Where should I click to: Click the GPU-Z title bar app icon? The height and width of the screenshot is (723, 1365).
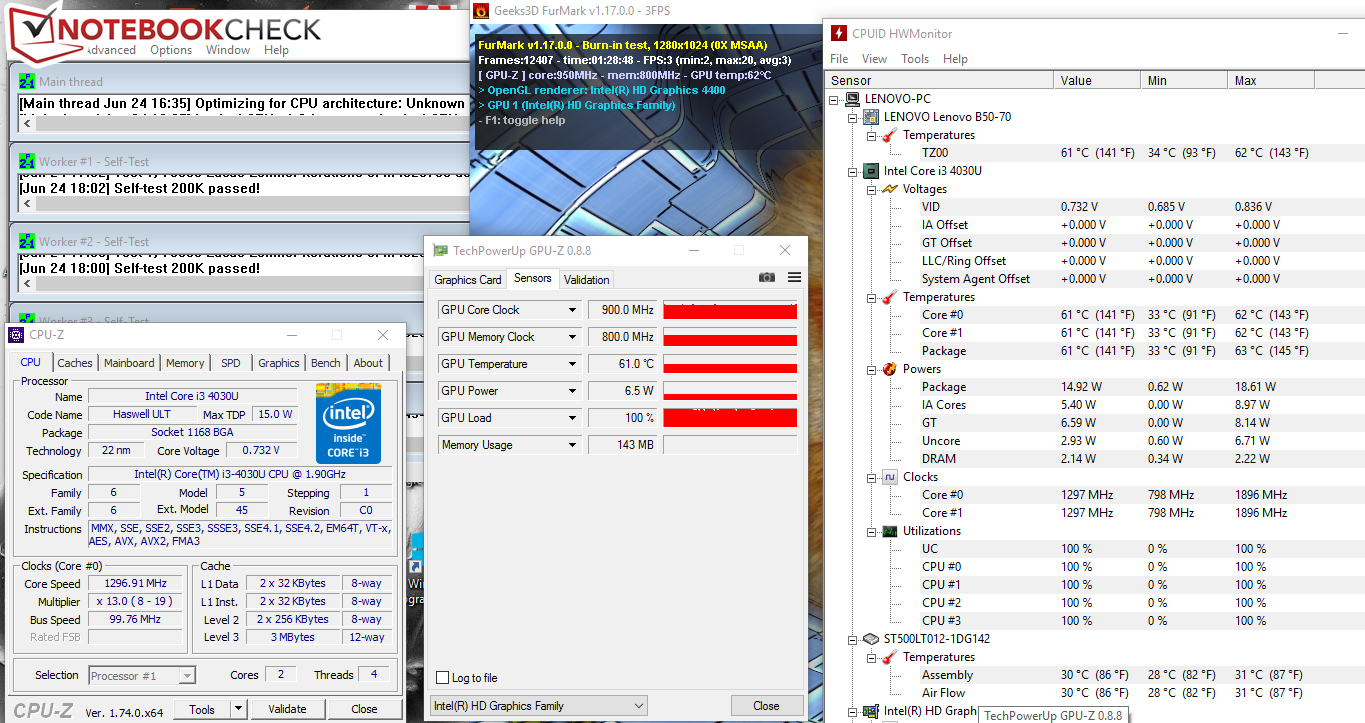point(440,250)
